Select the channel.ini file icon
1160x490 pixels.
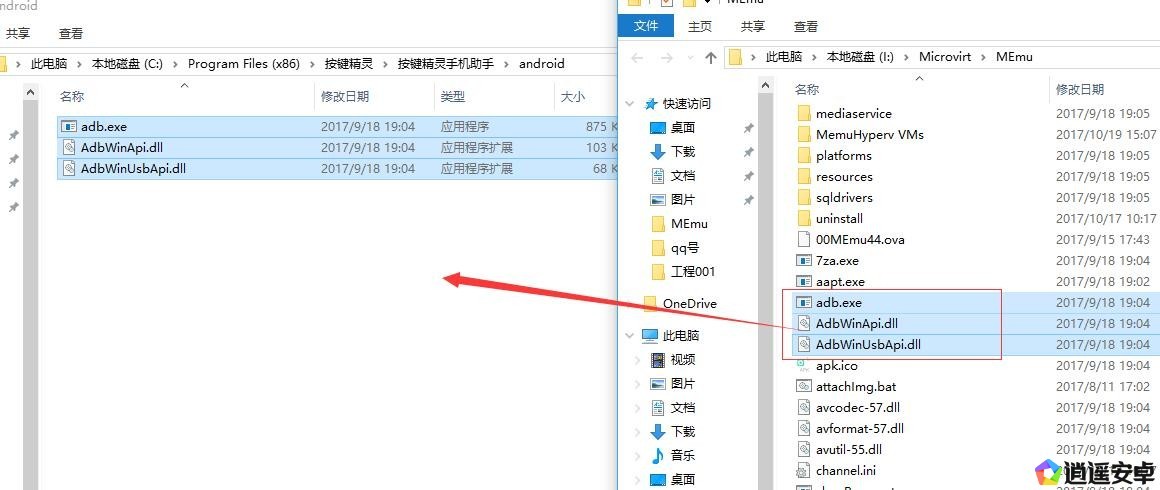coord(803,471)
